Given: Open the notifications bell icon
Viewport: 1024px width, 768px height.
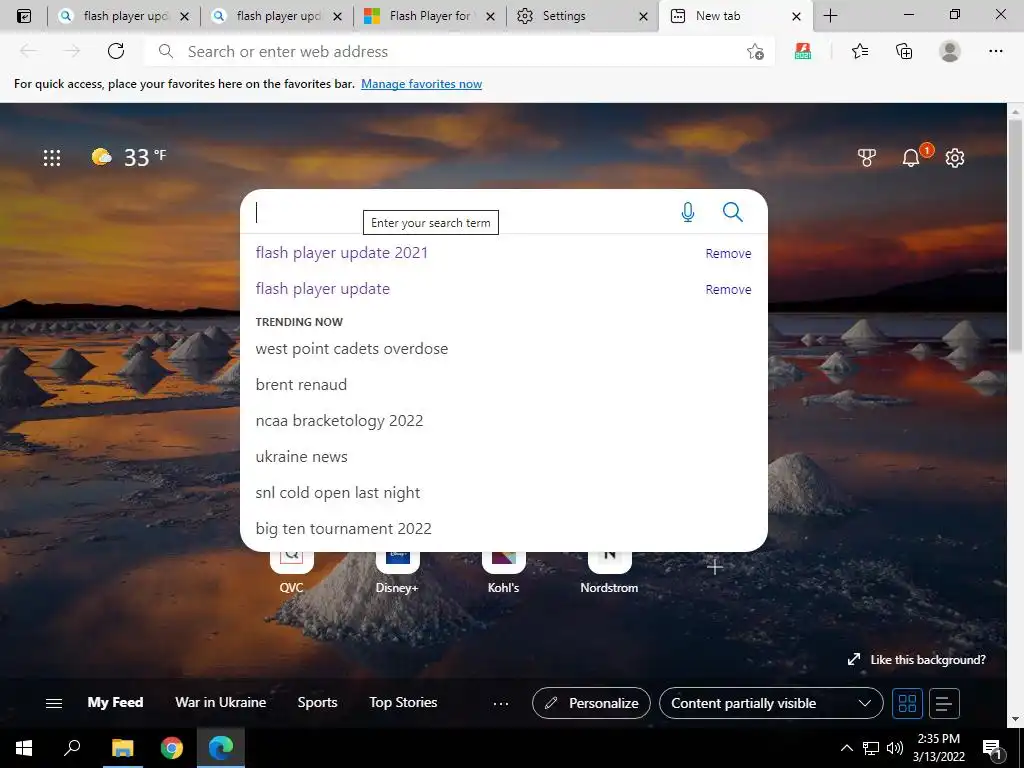Looking at the screenshot, I should (x=910, y=157).
